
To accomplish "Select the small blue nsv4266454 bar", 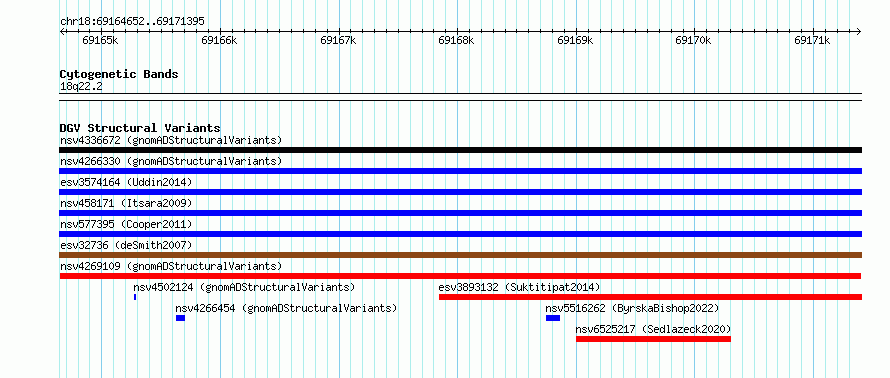I will click(x=180, y=318).
